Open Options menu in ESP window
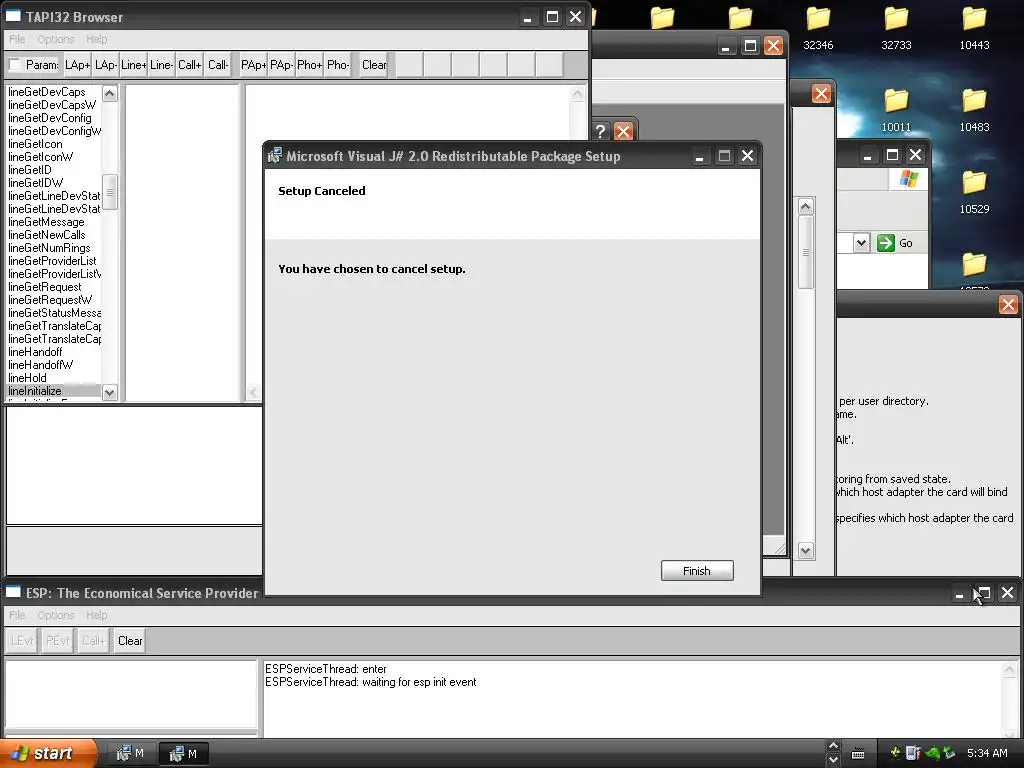Screen dimensions: 1024x768 pyautogui.click(x=56, y=615)
